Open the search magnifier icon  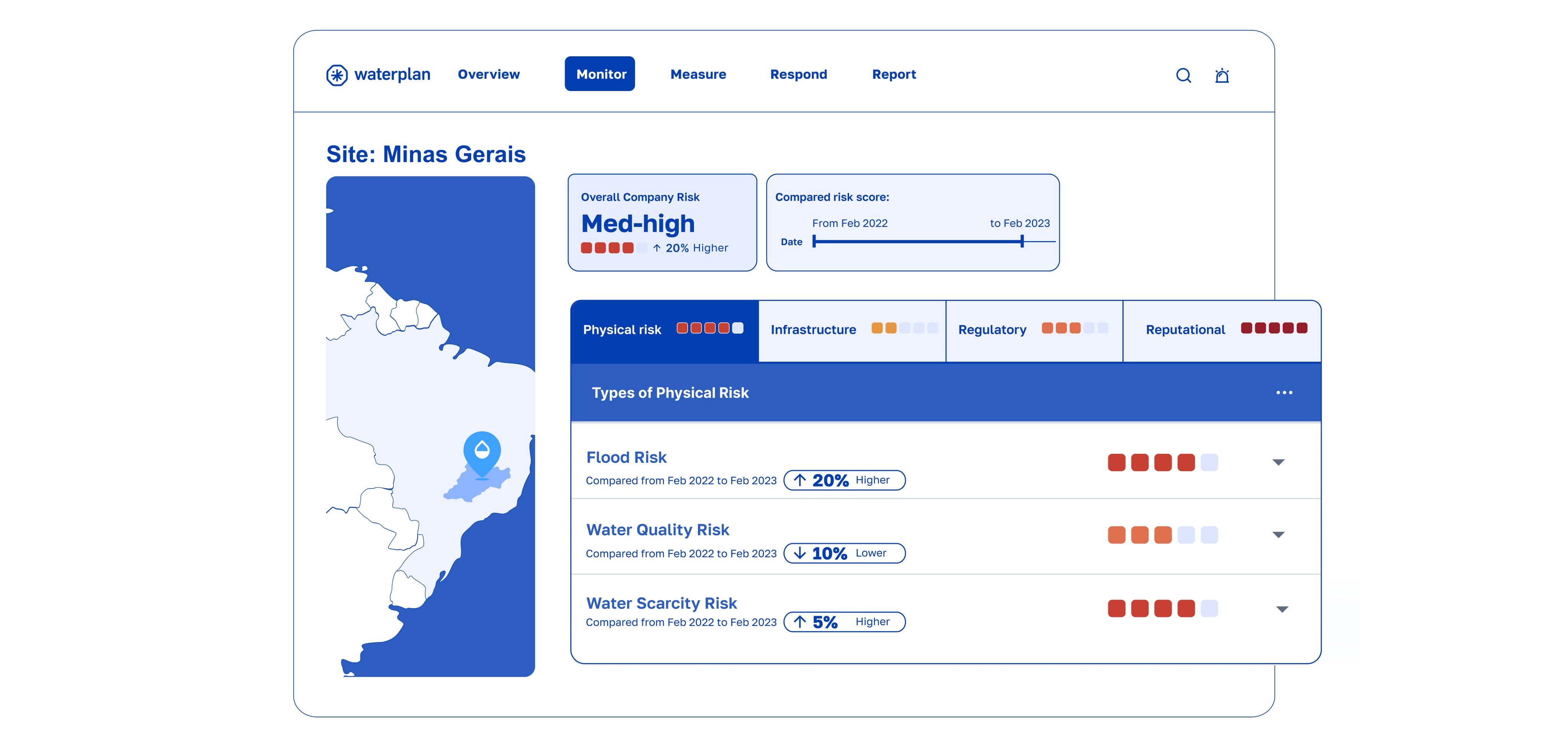tap(1183, 75)
